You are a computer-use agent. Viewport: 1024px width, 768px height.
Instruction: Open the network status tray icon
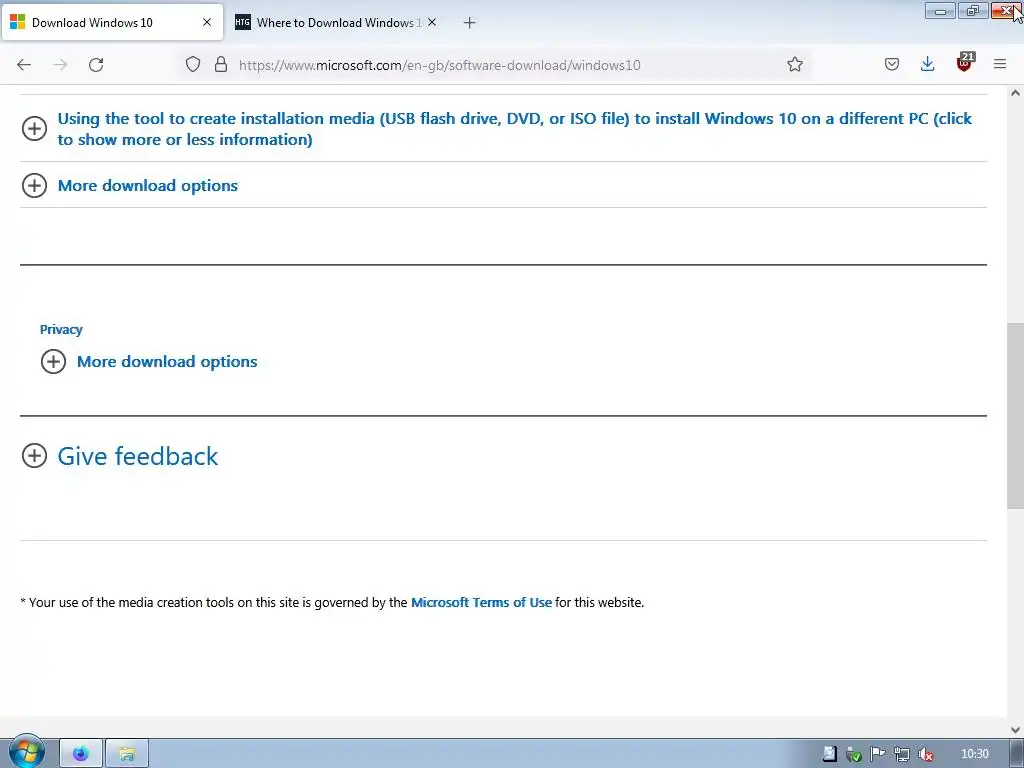pos(902,754)
